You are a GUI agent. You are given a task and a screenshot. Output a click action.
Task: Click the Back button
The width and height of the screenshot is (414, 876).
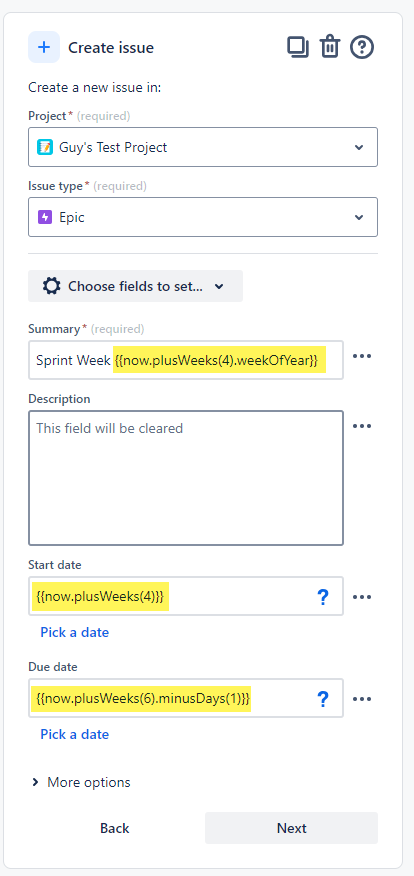(x=115, y=828)
